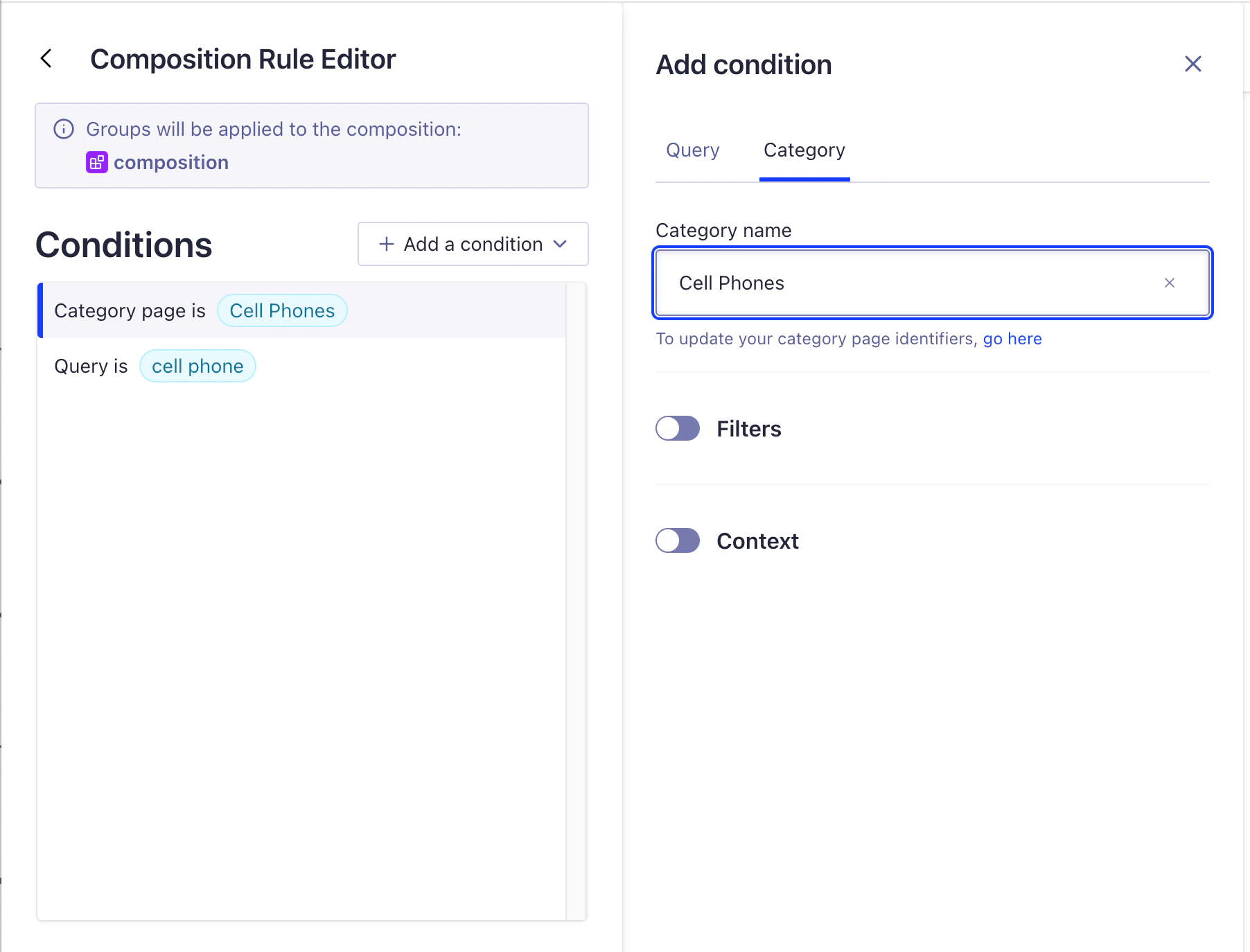The height and width of the screenshot is (952, 1250).
Task: Switch to the Query tab
Action: 692,150
